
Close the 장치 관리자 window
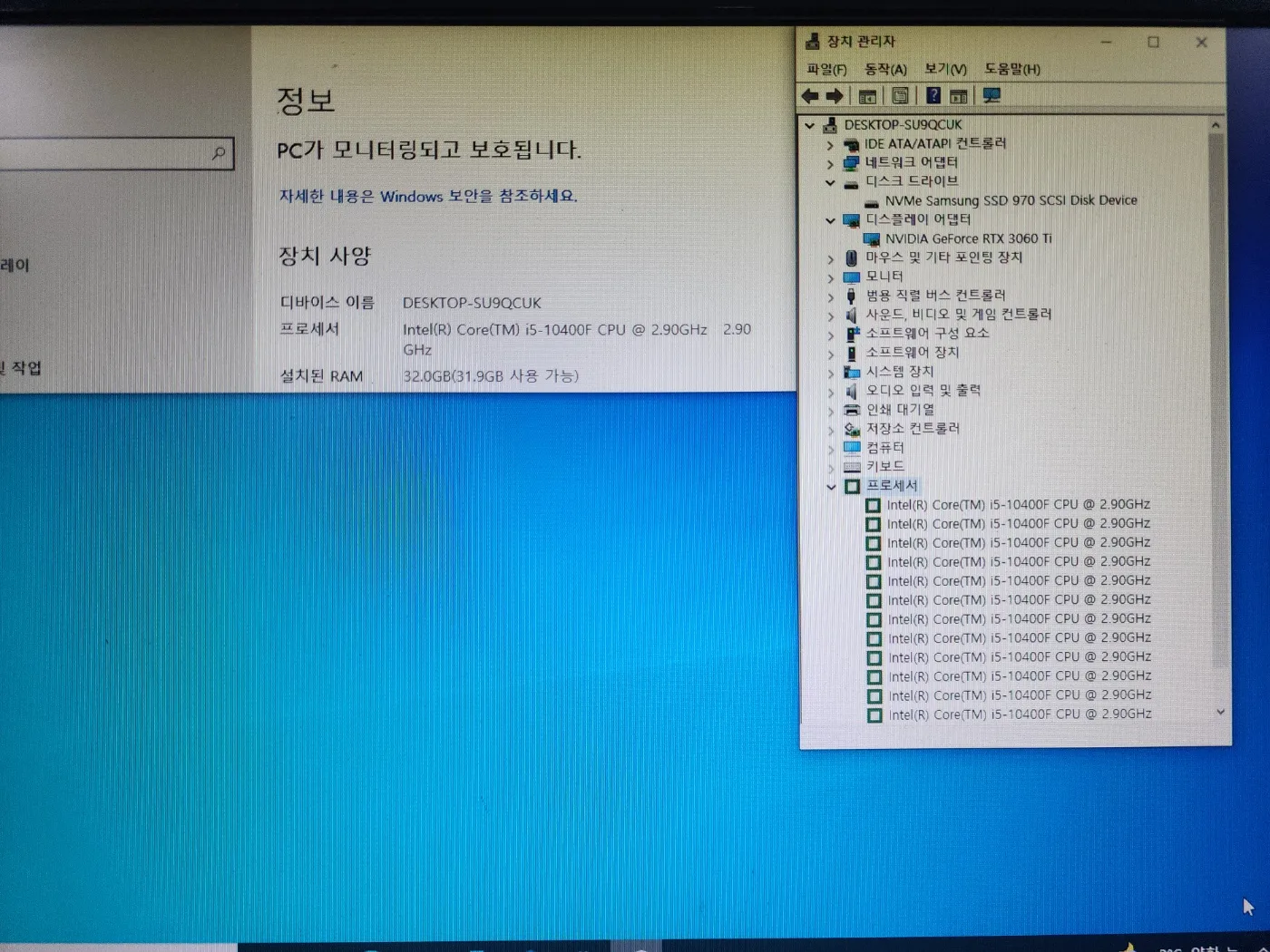[1201, 42]
